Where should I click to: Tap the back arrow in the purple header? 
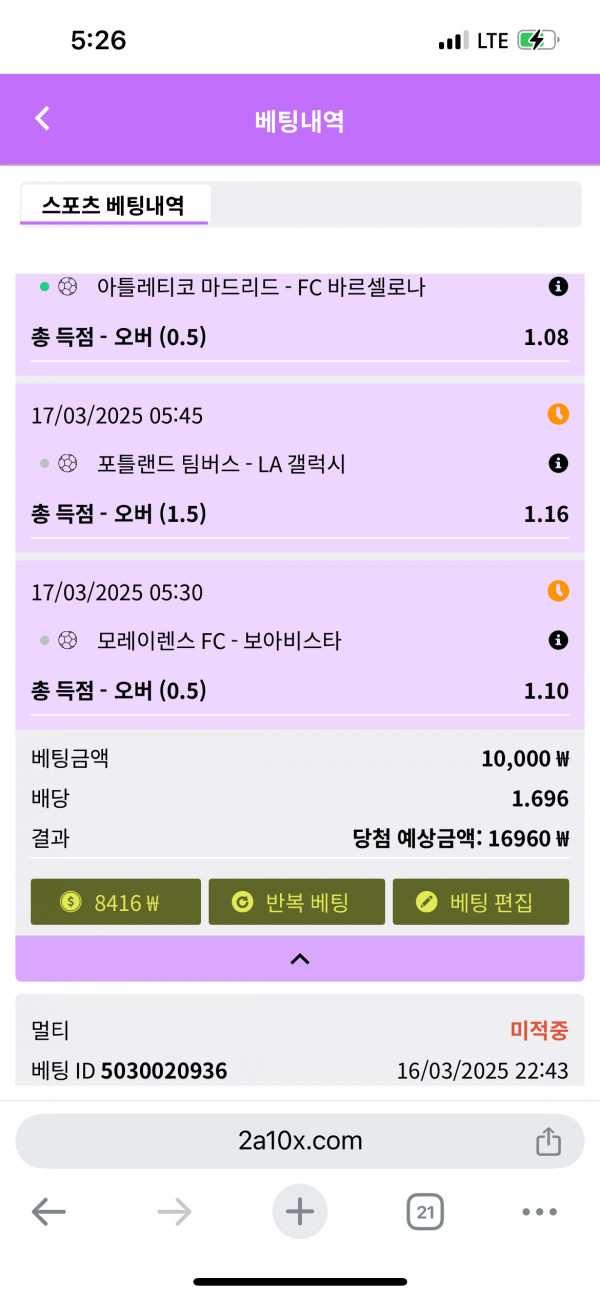pyautogui.click(x=42, y=119)
